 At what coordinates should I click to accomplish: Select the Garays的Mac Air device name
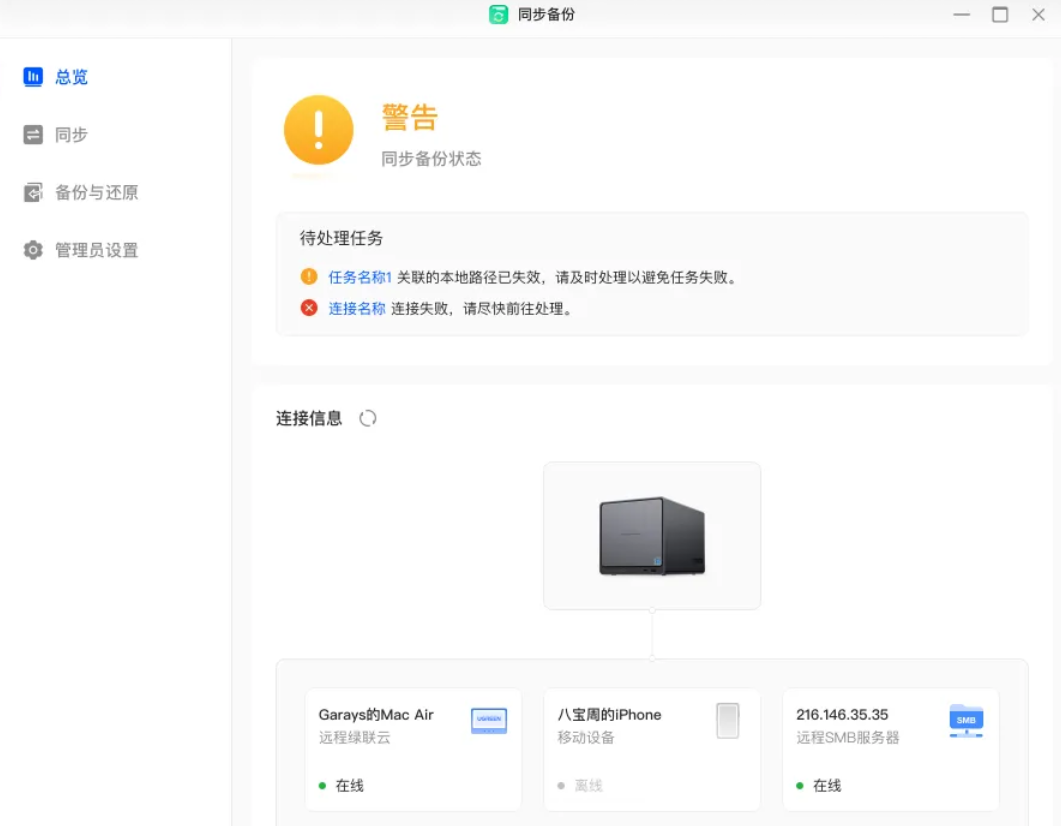(x=376, y=714)
